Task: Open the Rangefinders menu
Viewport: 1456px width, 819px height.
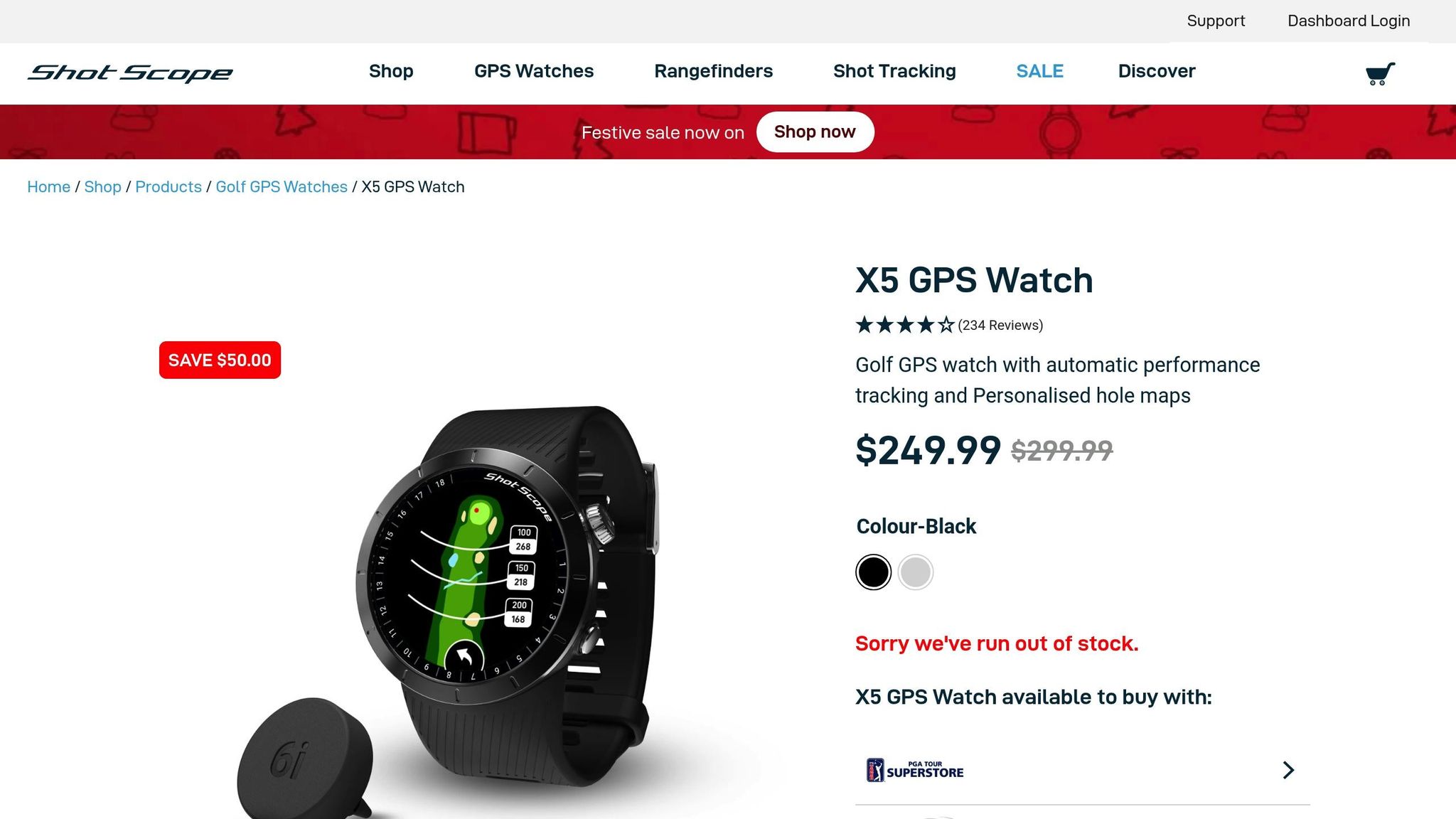Action: tap(713, 71)
